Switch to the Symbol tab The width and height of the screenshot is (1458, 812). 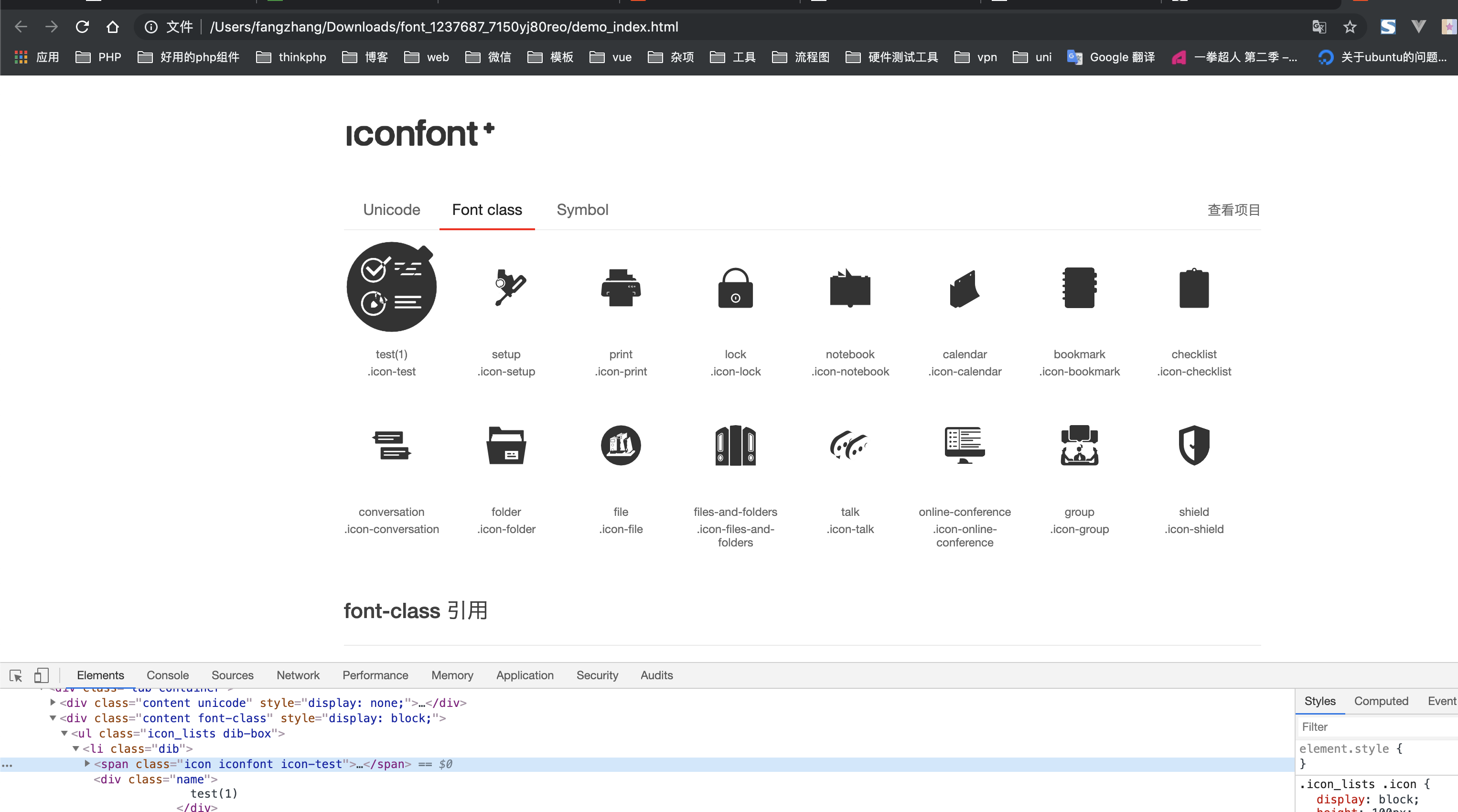point(582,210)
